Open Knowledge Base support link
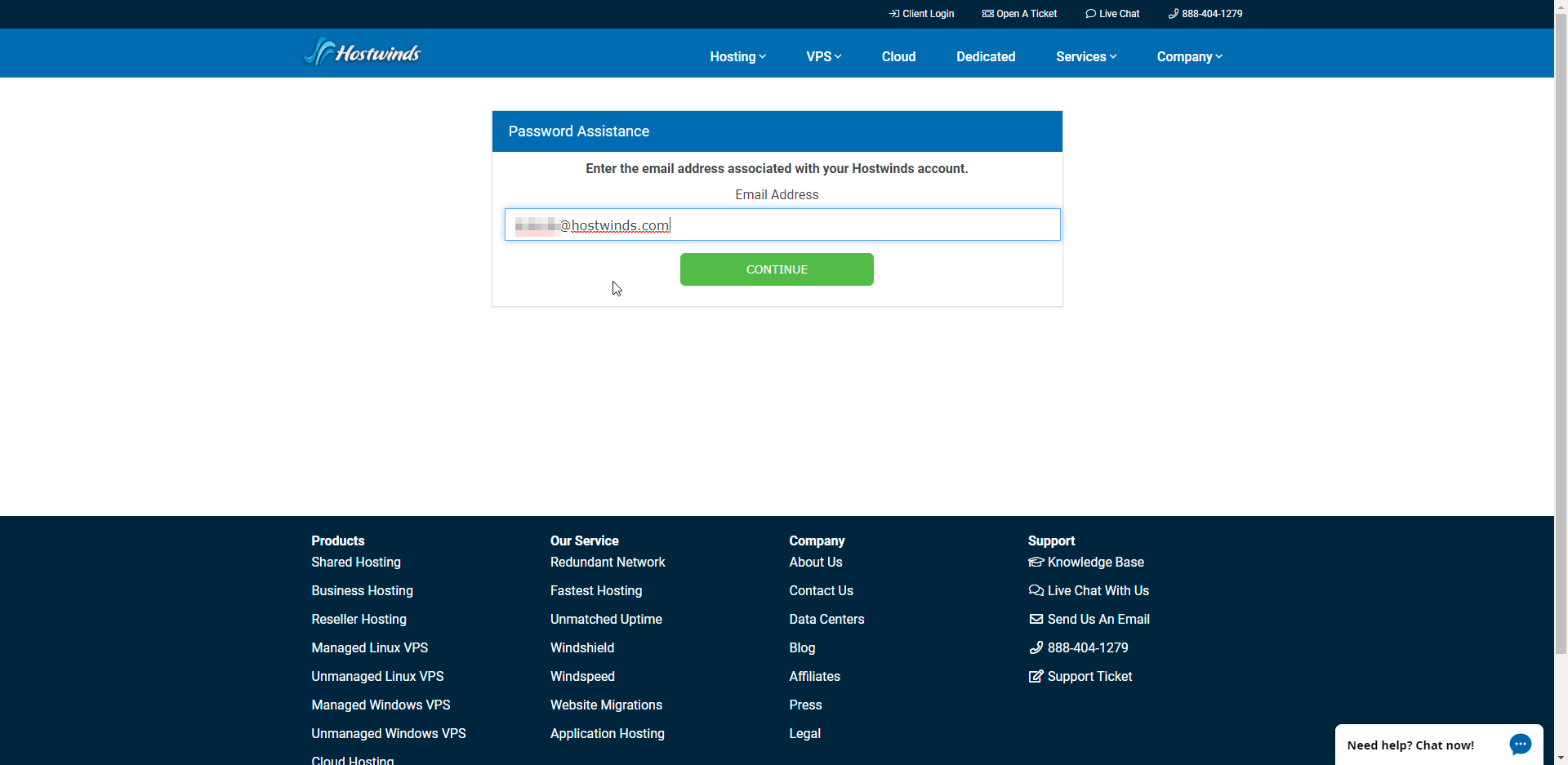This screenshot has width=1568, height=765. click(1086, 562)
